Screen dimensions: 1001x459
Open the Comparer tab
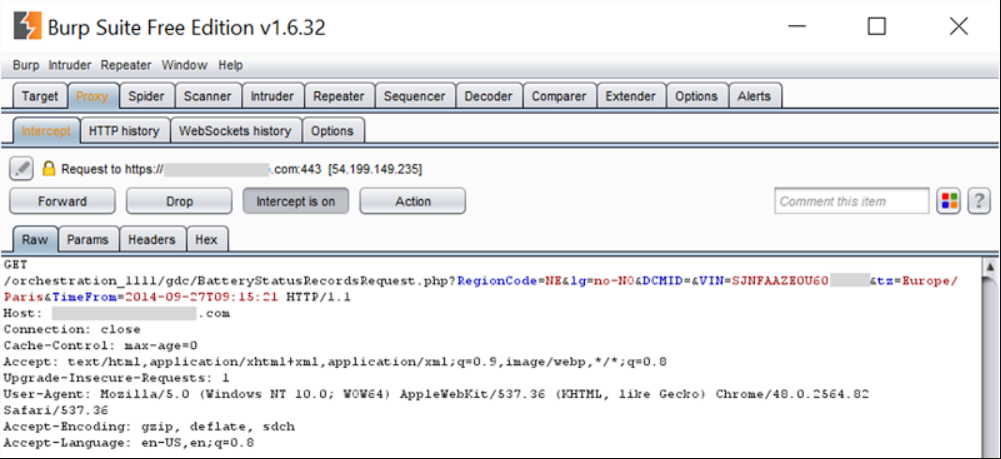[559, 96]
